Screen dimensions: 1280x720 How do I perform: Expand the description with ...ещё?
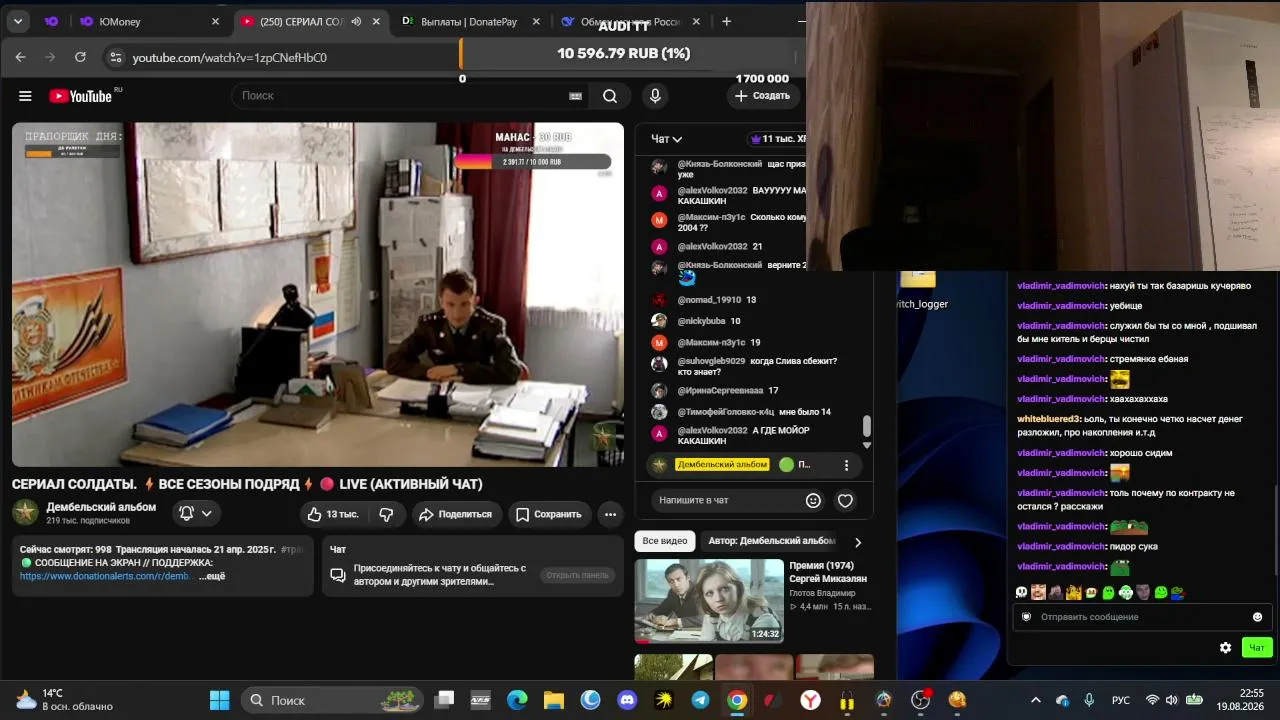pos(212,576)
